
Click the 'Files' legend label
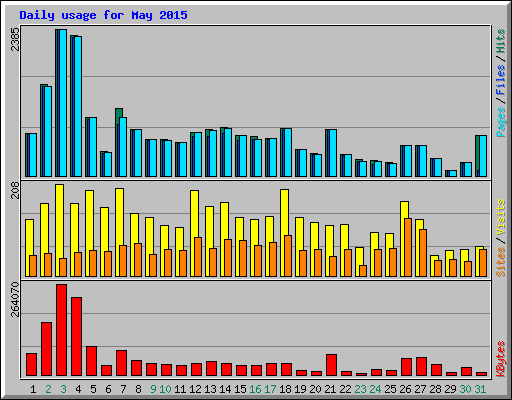pyautogui.click(x=501, y=80)
